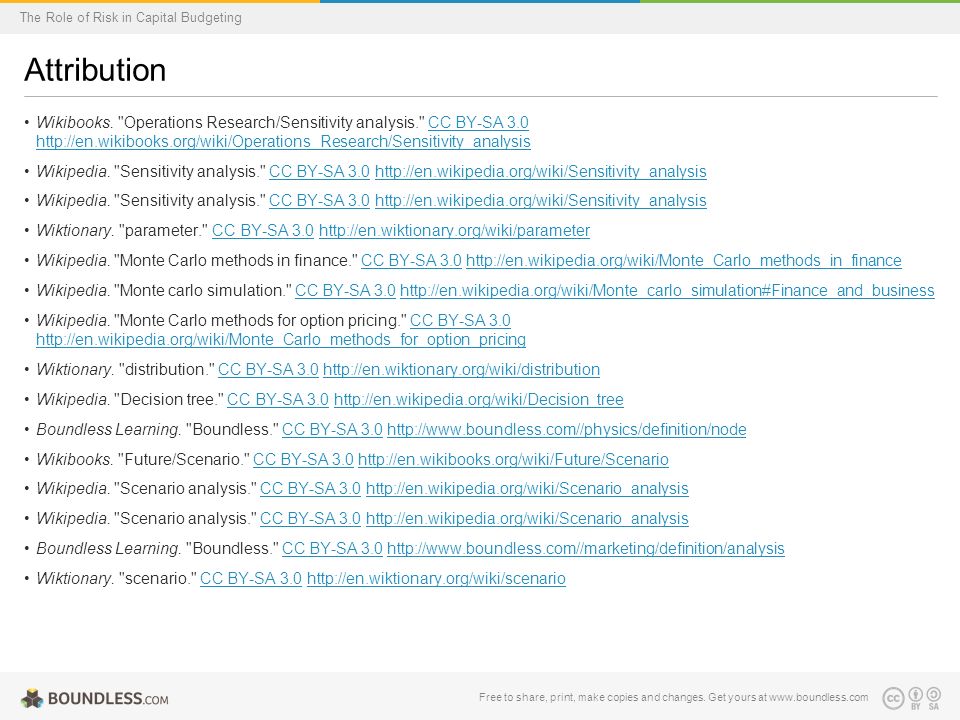
Task: Click the Creative Commons CC circle icon
Action: point(893,698)
